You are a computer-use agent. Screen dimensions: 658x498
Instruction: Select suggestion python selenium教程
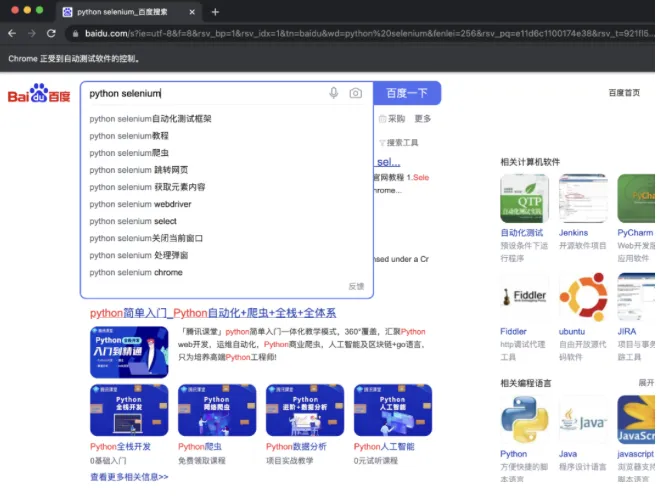(x=129, y=136)
